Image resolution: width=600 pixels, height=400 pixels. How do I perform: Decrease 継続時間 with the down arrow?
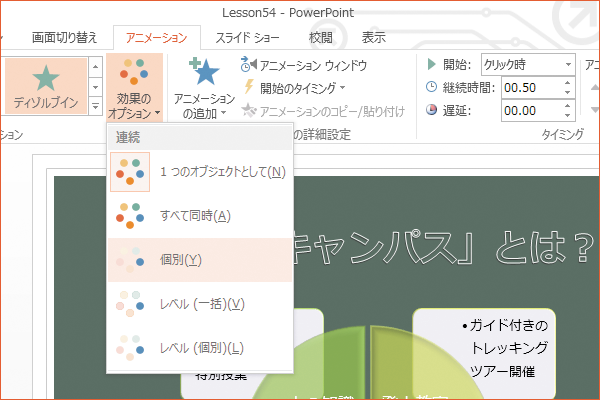[x=567, y=93]
